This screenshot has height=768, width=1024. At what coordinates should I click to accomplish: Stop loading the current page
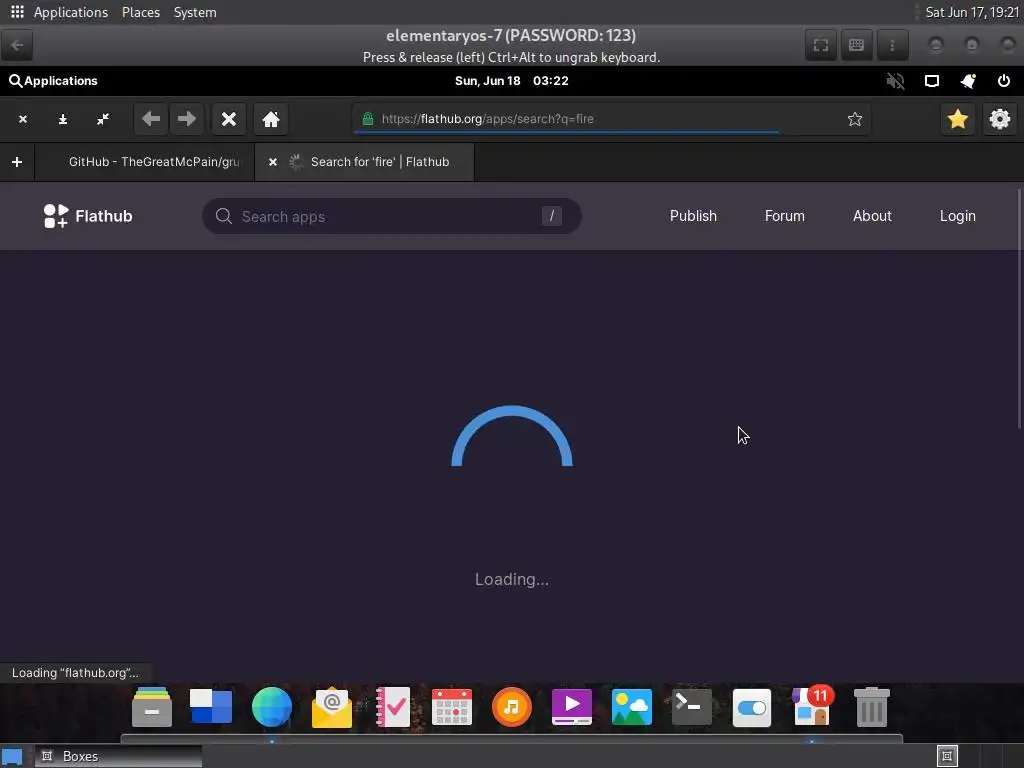[229, 119]
